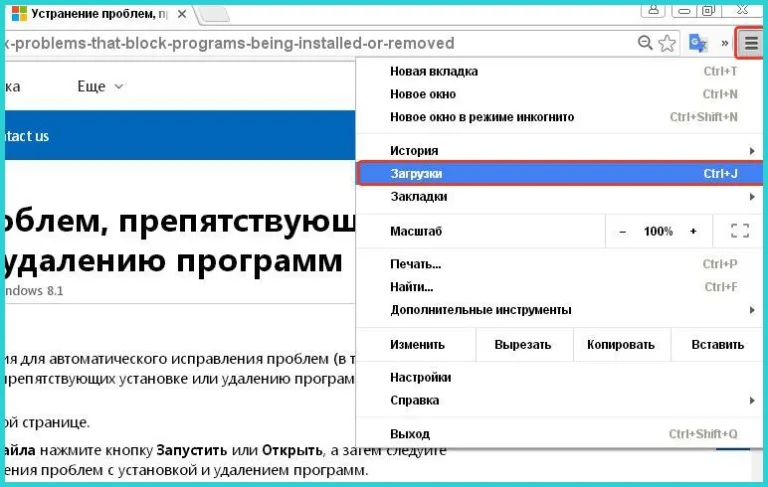Click the Вставить button

717,345
